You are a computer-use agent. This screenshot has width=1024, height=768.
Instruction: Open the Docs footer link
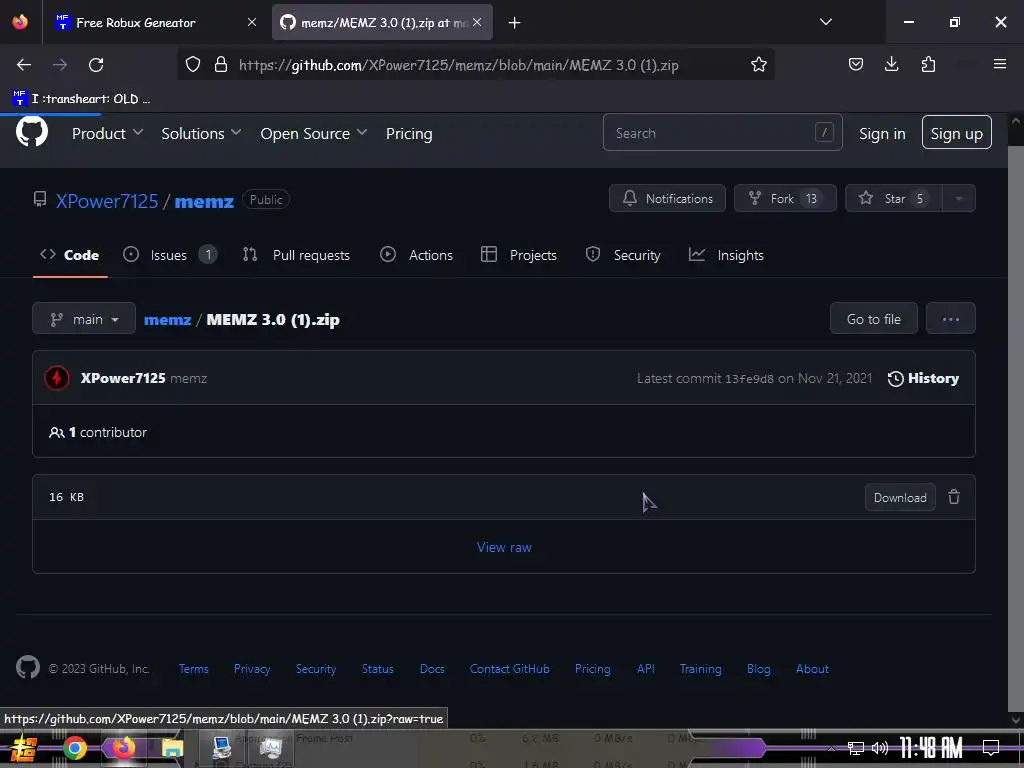432,669
